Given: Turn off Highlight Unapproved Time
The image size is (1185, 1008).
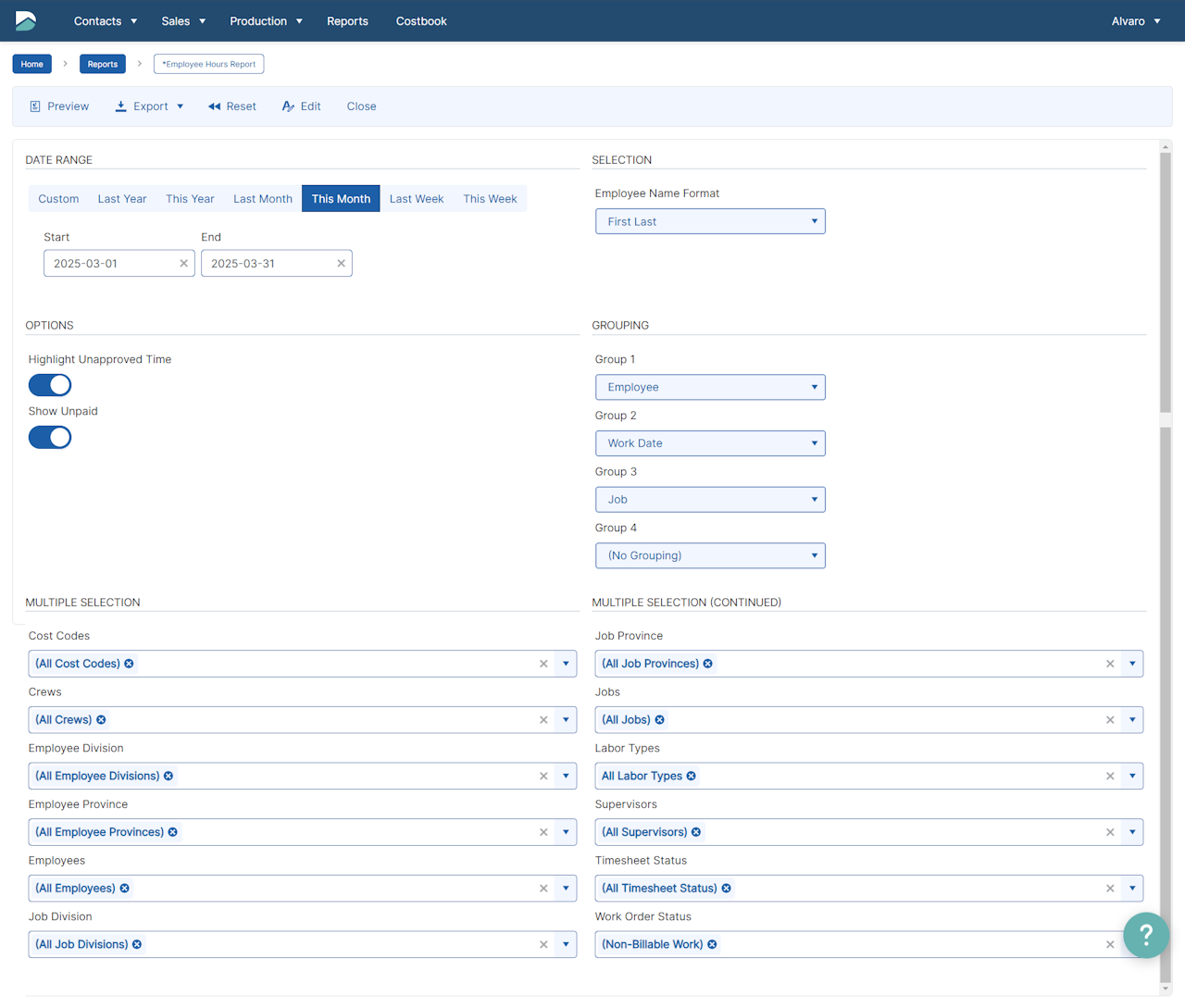Looking at the screenshot, I should tap(50, 385).
